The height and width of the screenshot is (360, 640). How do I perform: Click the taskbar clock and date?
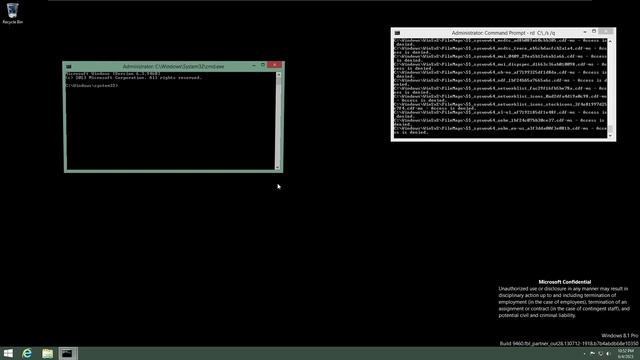[x=625, y=353]
